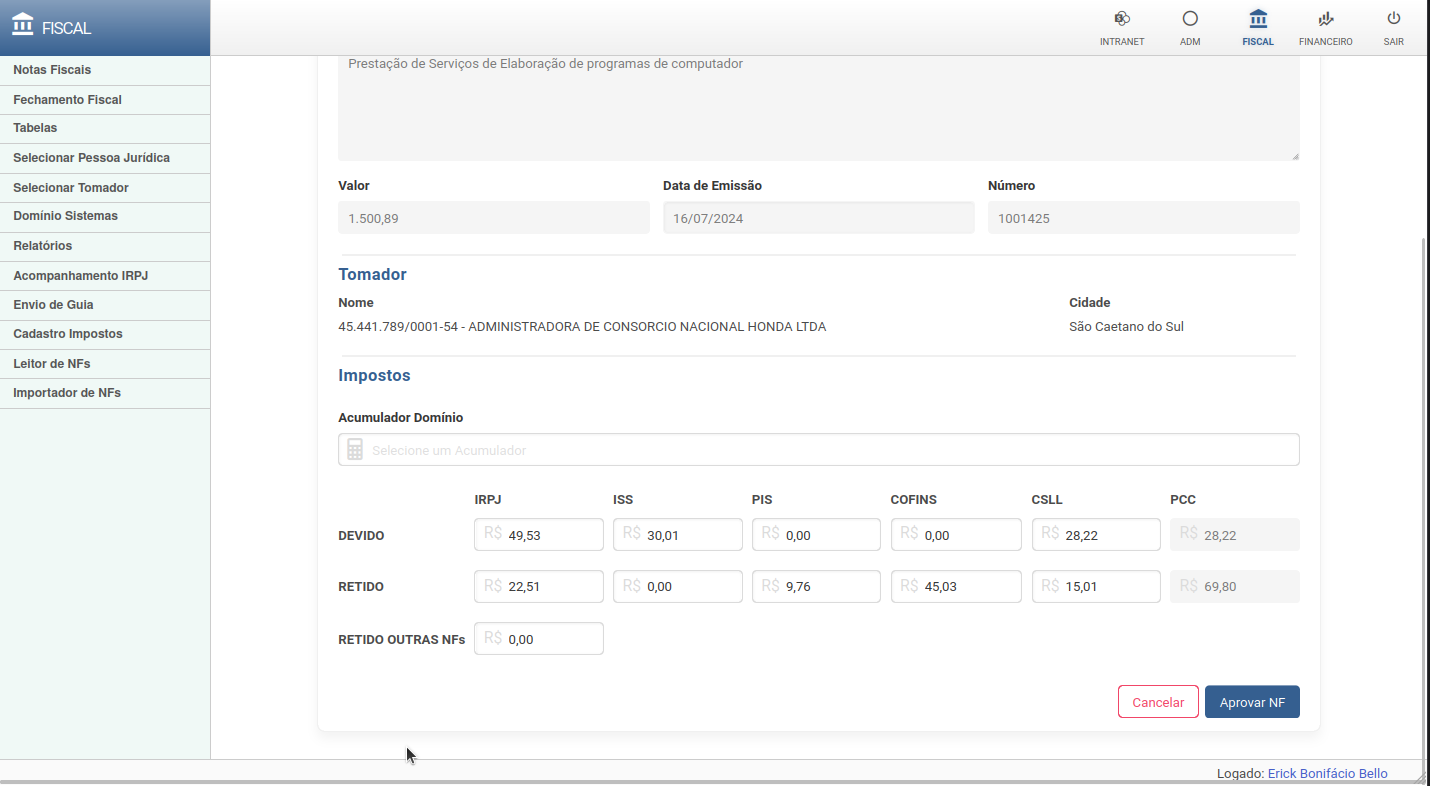Image resolution: width=1430 pixels, height=786 pixels.
Task: Click the Data de Emissão field
Action: (x=819, y=218)
